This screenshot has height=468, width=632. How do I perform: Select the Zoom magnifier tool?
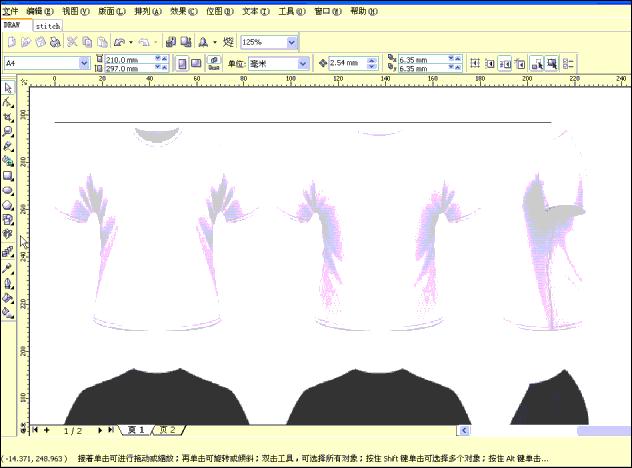click(x=8, y=131)
